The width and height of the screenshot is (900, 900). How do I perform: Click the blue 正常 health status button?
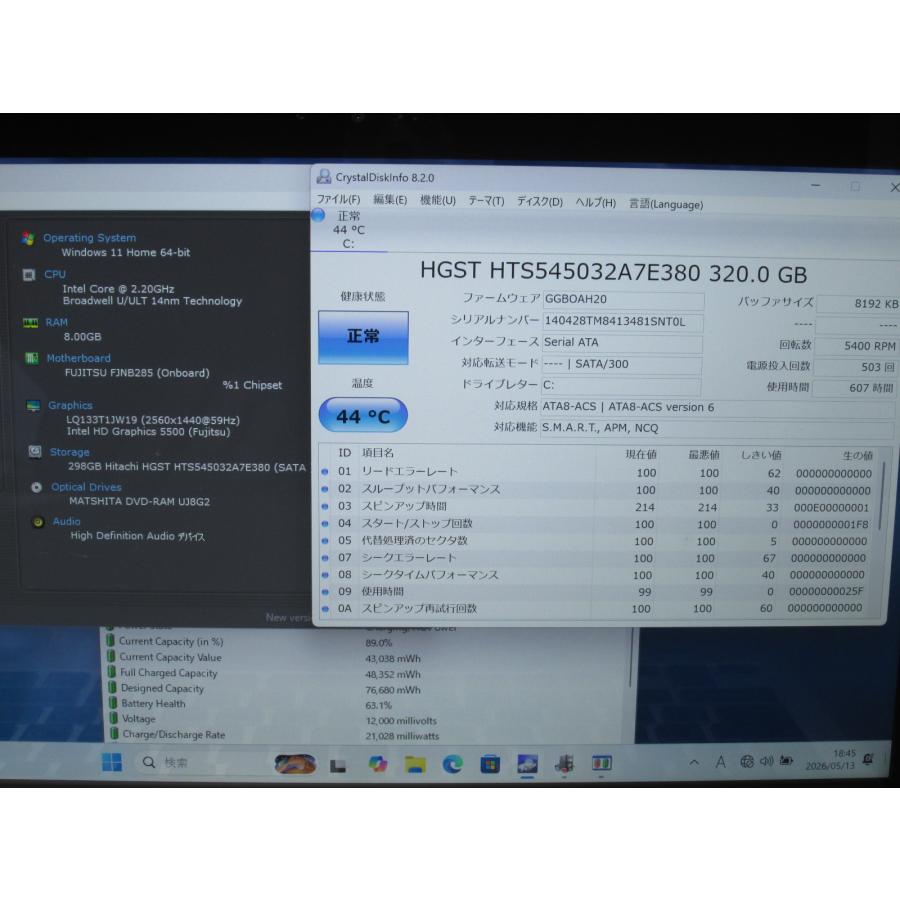(x=363, y=337)
